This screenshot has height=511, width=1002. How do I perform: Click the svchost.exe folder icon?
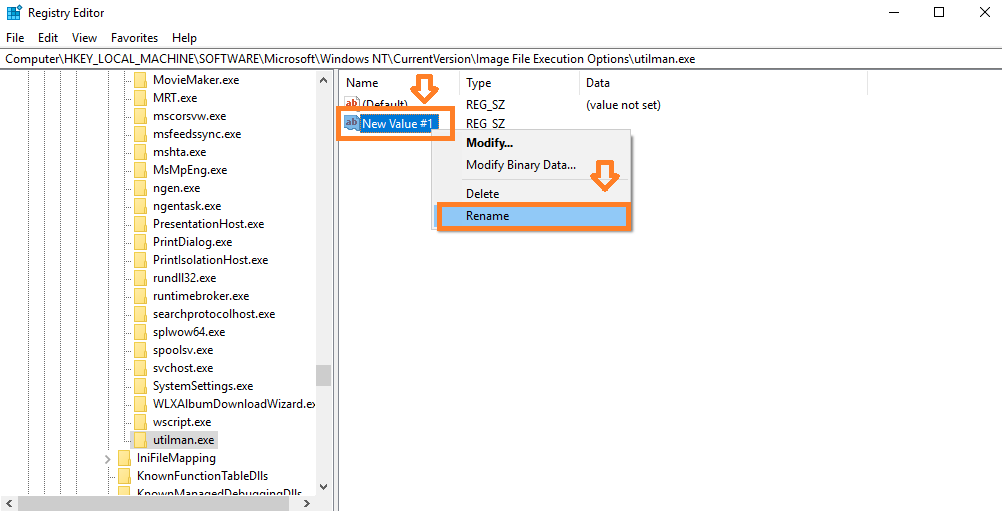[x=140, y=368]
